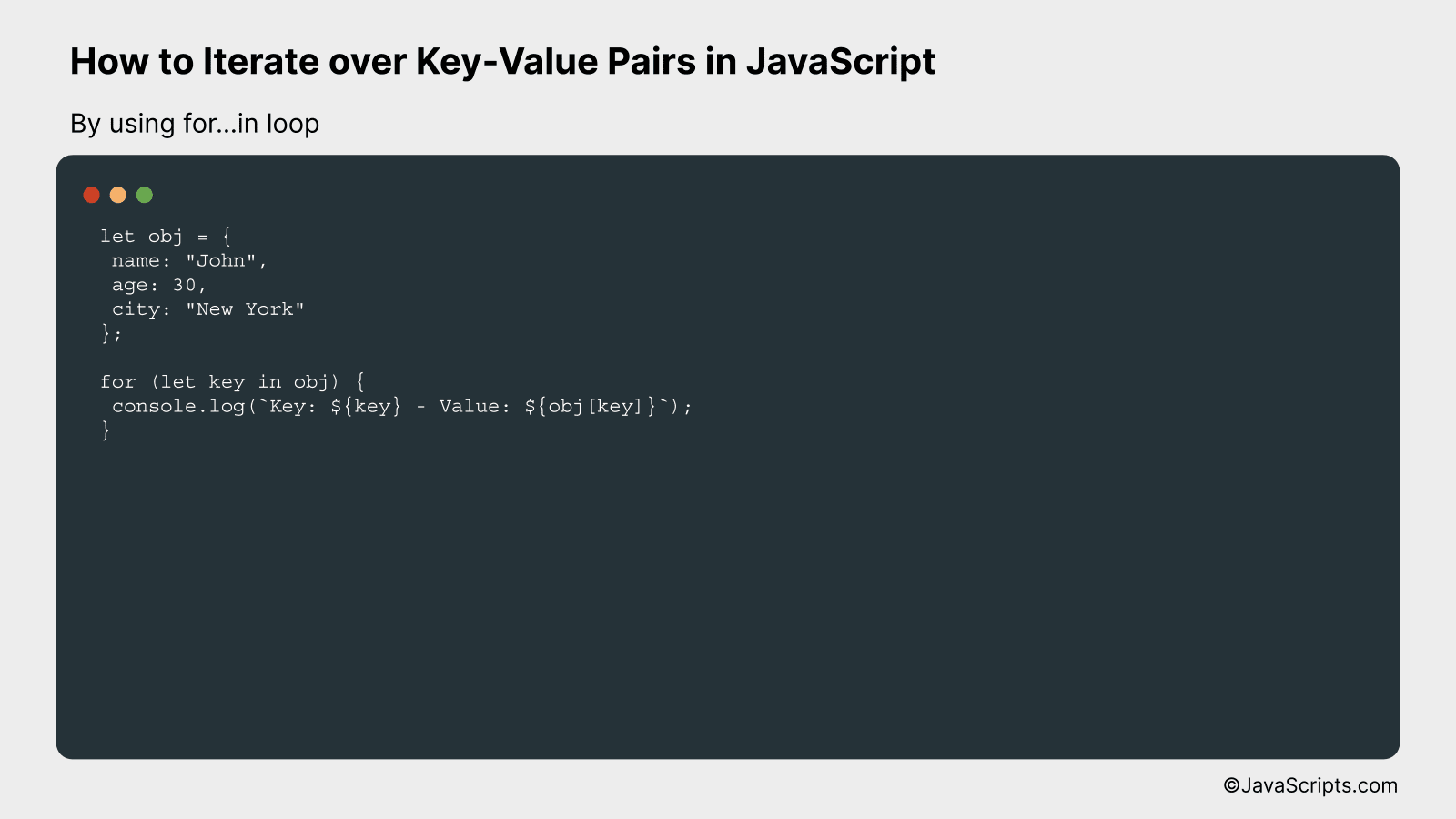Image resolution: width=1456 pixels, height=819 pixels.
Task: Click the ©JavaScripts.com credit text
Action: point(1310,785)
